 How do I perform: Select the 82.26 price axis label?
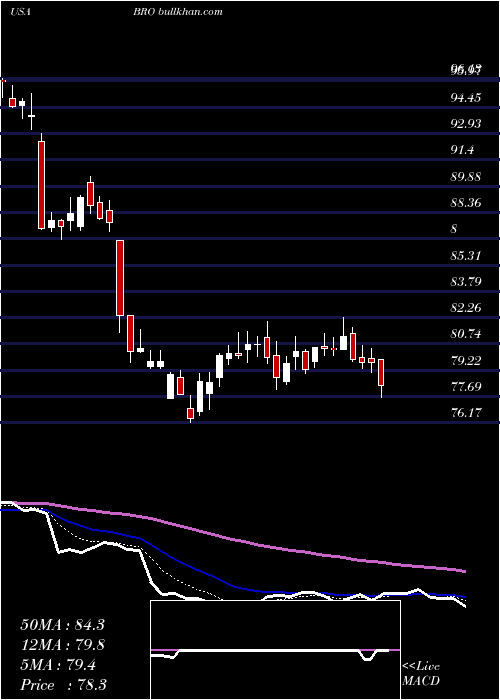pos(466,308)
